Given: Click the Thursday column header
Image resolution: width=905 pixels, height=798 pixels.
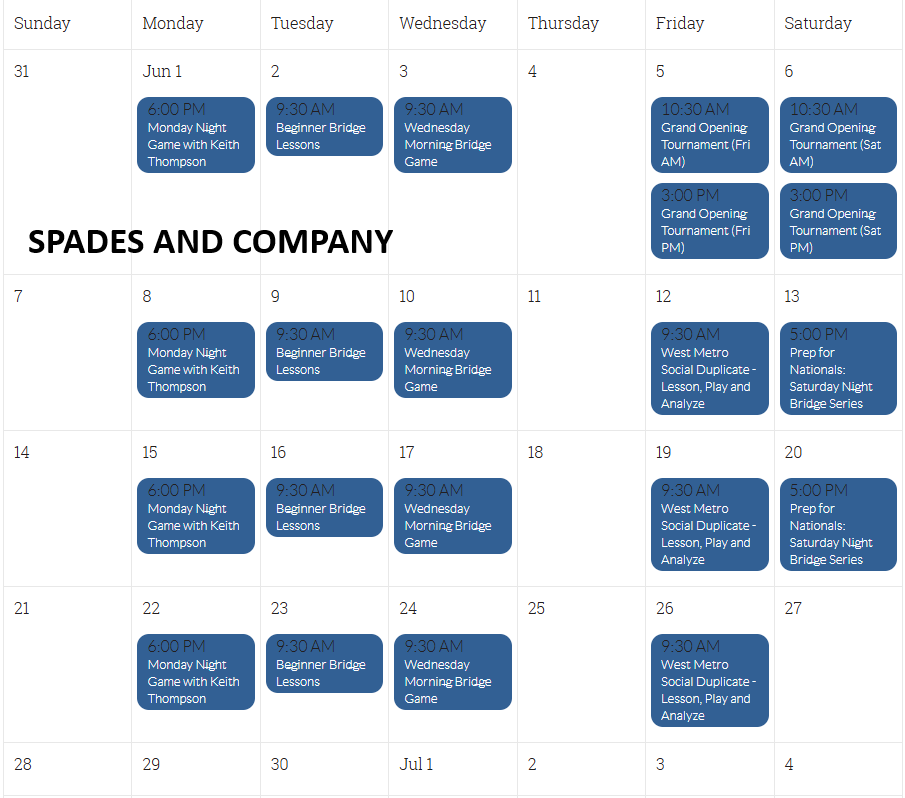Looking at the screenshot, I should (563, 23).
